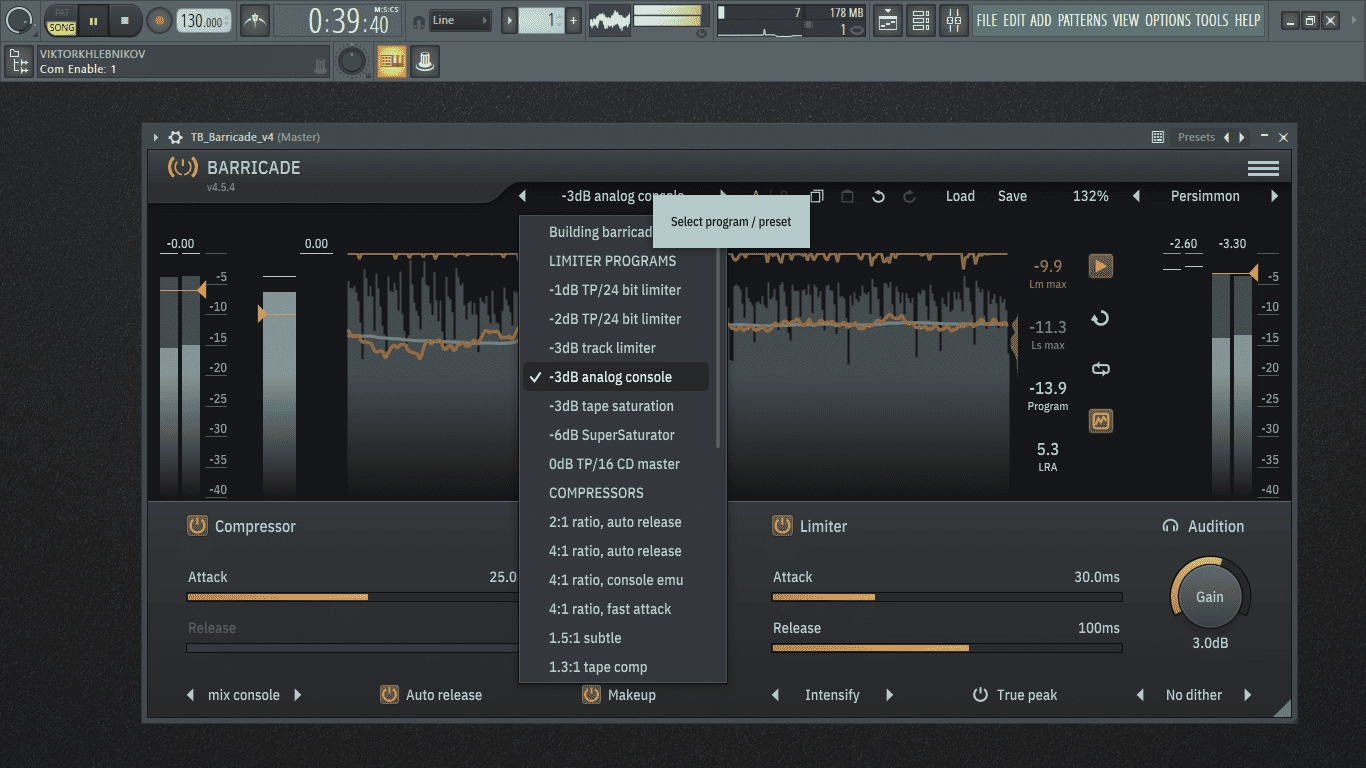Click the record button in the transport
This screenshot has height=768, width=1366.
[158, 20]
